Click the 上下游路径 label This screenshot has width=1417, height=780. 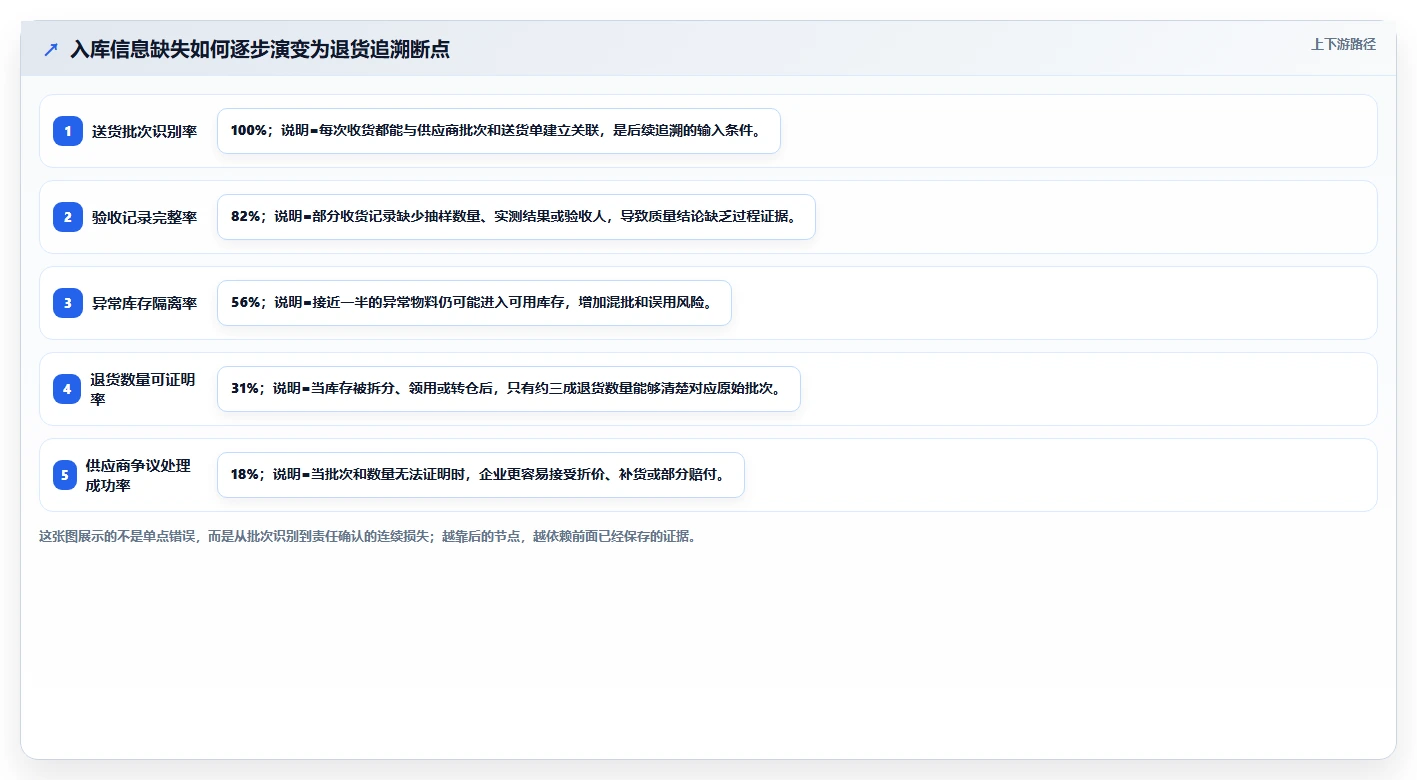(1343, 44)
